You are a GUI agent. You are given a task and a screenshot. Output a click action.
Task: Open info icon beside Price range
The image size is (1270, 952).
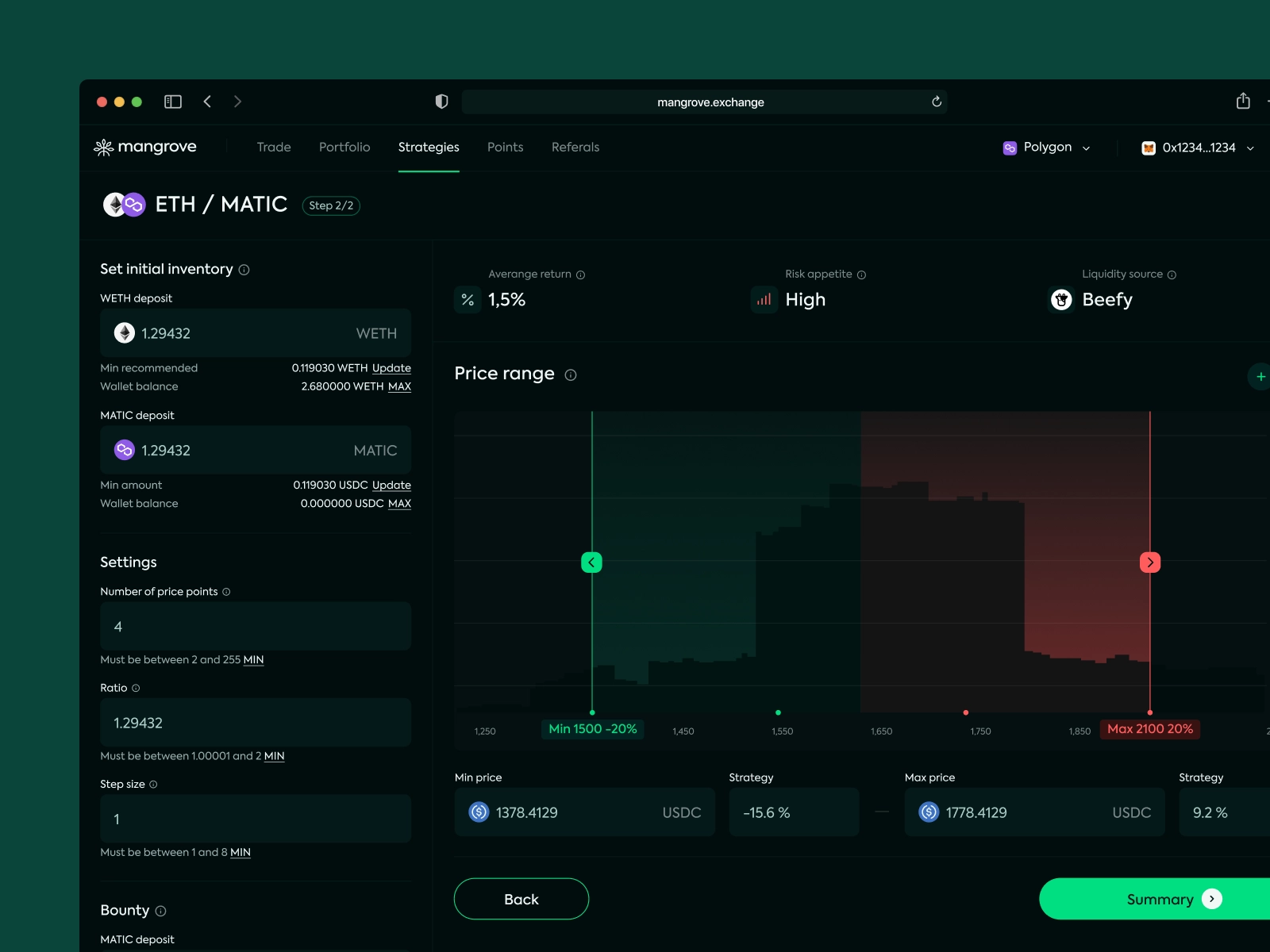pos(571,375)
